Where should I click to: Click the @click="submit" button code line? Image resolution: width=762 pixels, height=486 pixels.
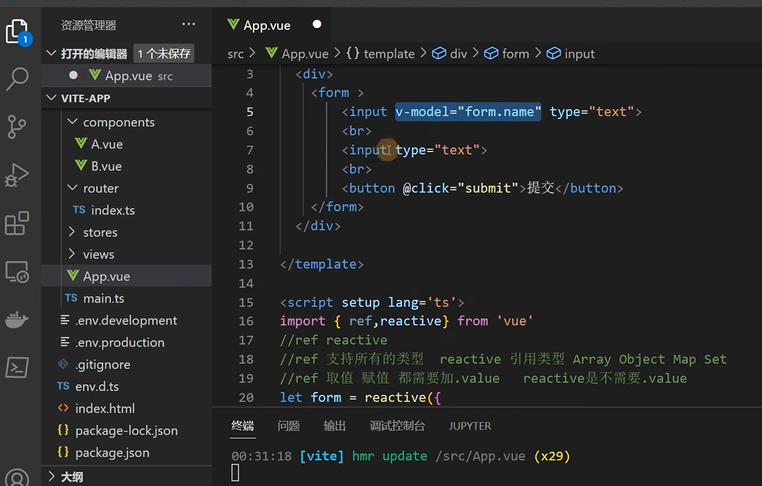click(482, 188)
